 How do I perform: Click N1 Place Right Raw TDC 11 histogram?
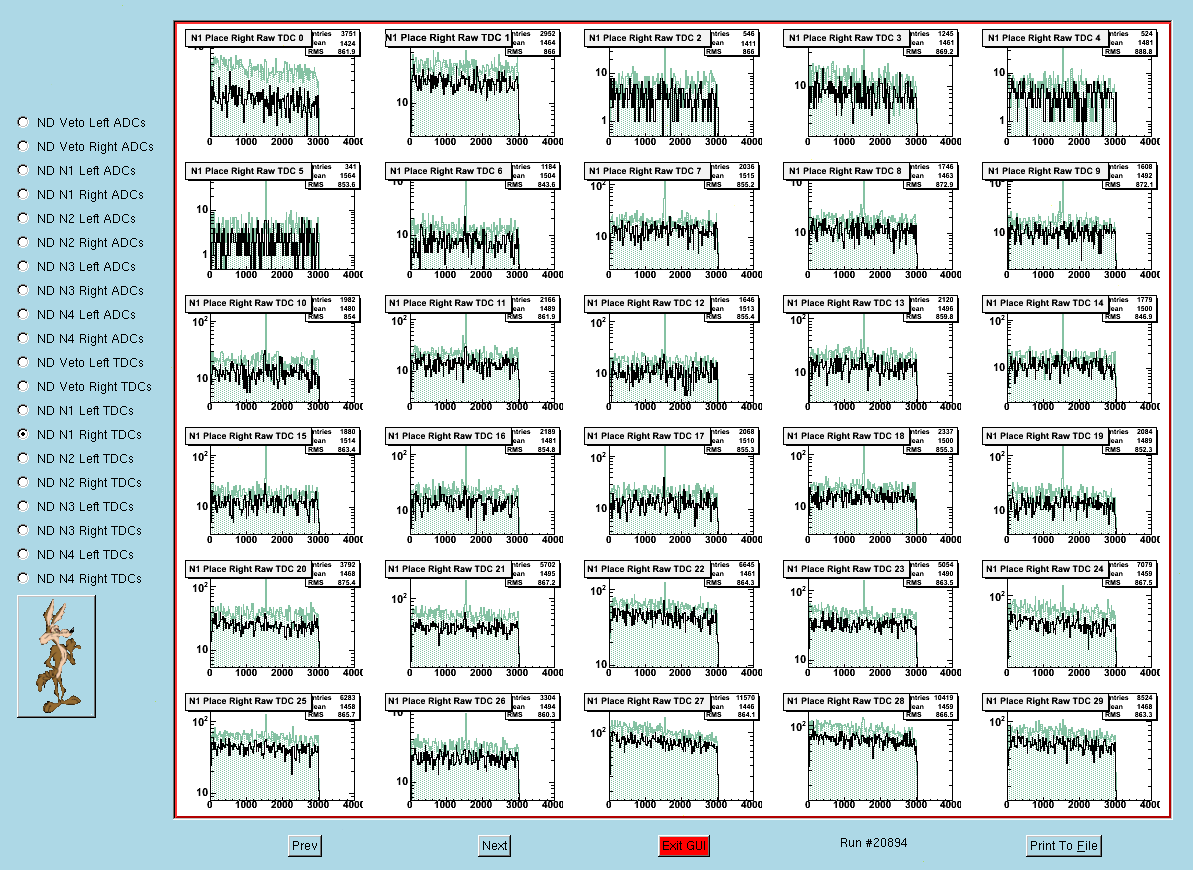click(473, 354)
